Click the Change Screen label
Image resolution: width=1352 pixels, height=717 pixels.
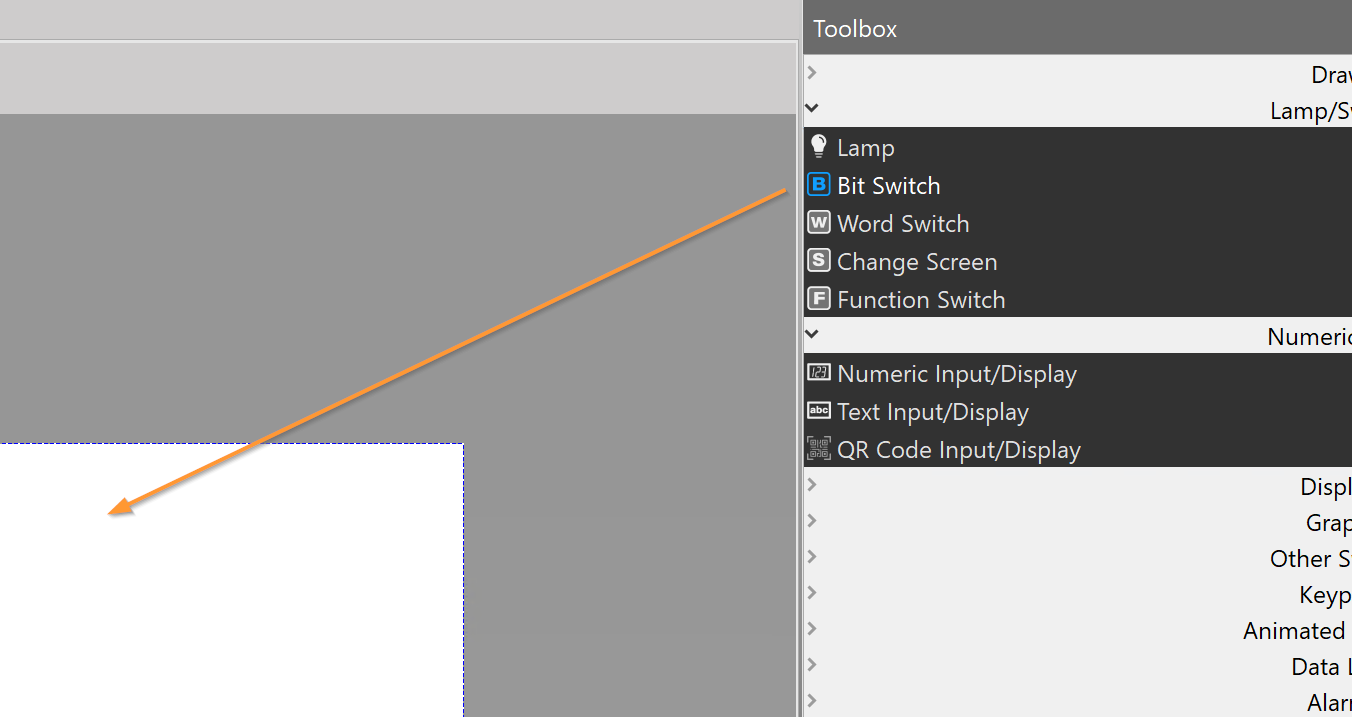click(917, 262)
